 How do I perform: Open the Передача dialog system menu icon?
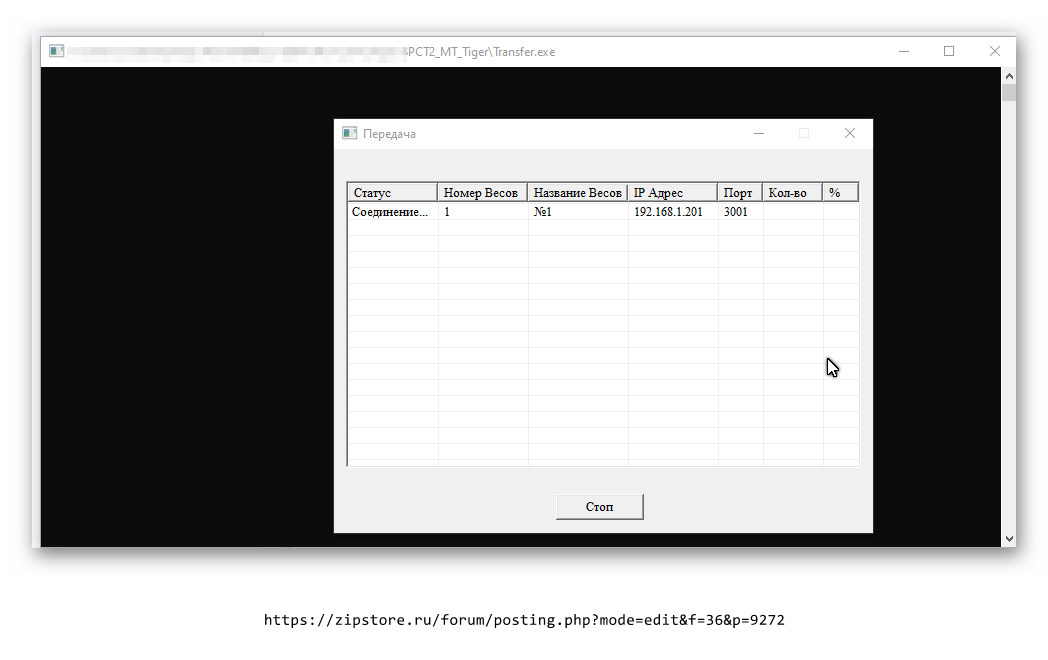[x=349, y=133]
